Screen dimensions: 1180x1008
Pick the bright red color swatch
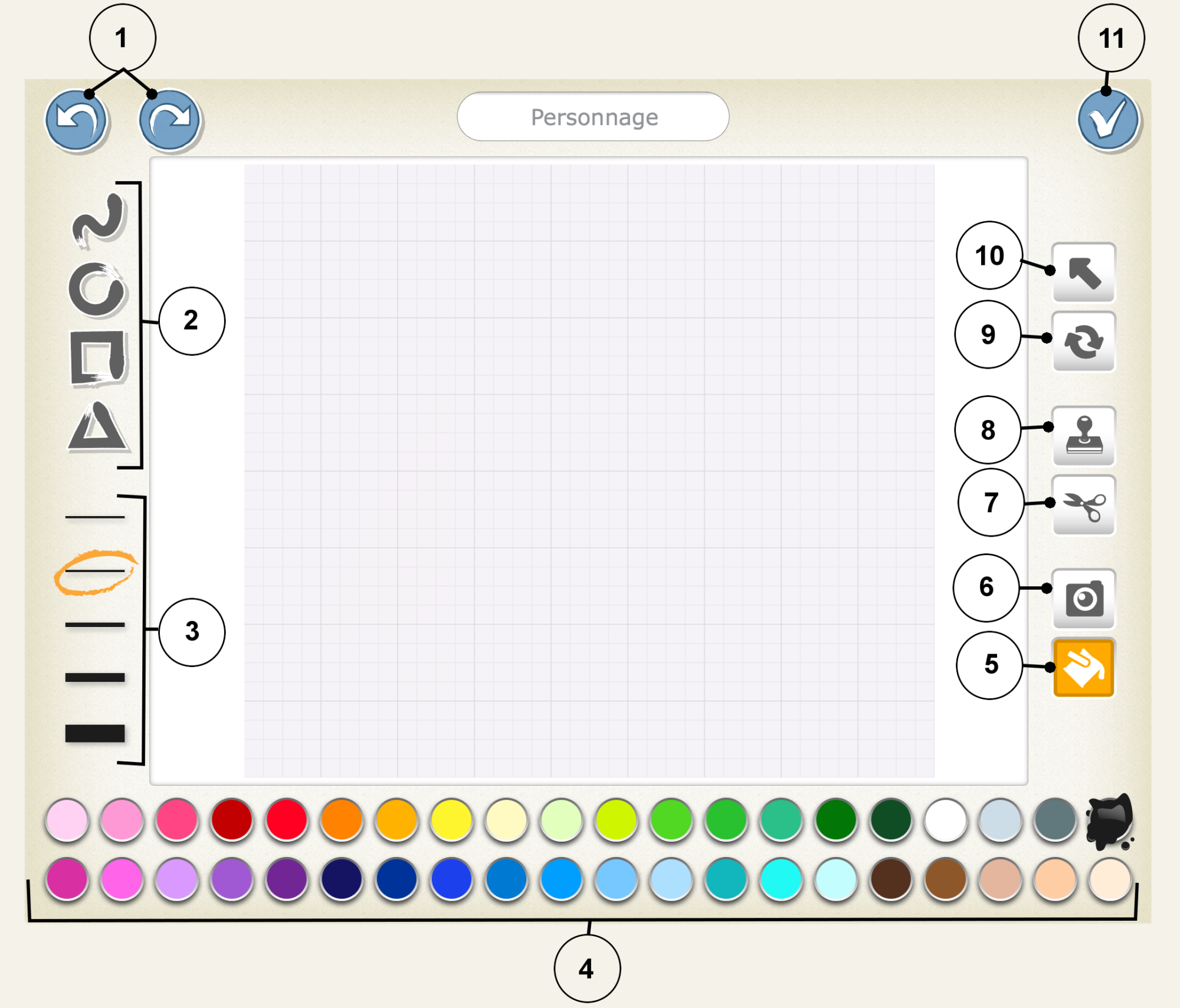[x=287, y=820]
